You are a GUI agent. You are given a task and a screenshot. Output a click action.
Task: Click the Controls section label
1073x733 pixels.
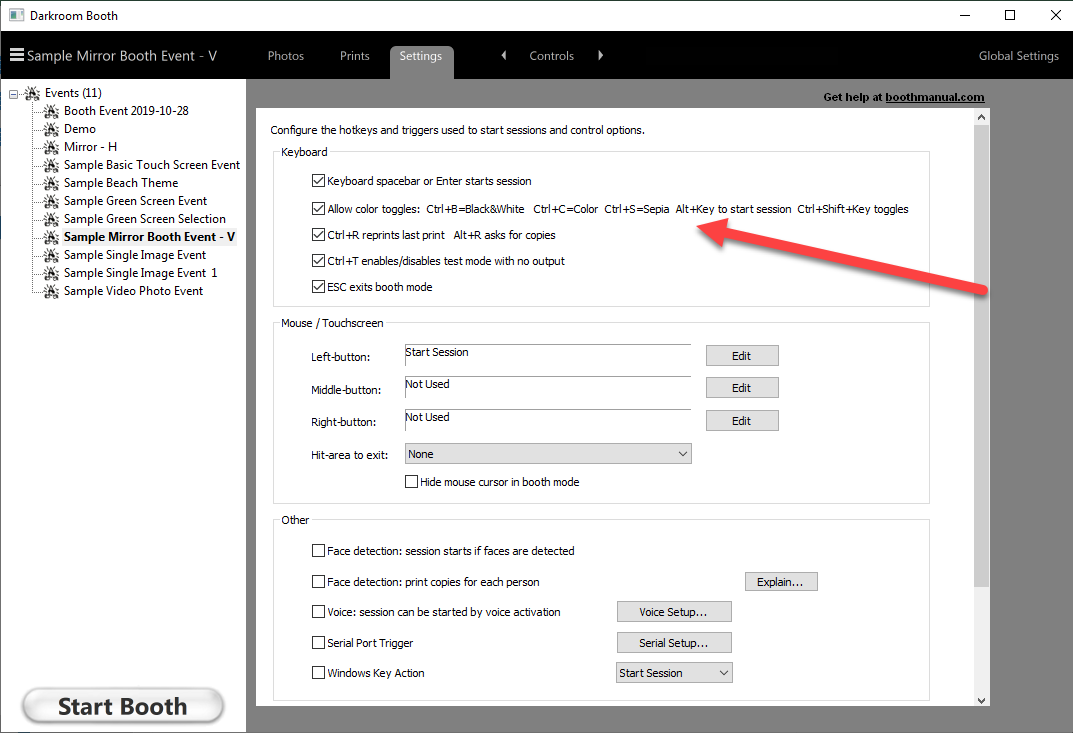(552, 56)
